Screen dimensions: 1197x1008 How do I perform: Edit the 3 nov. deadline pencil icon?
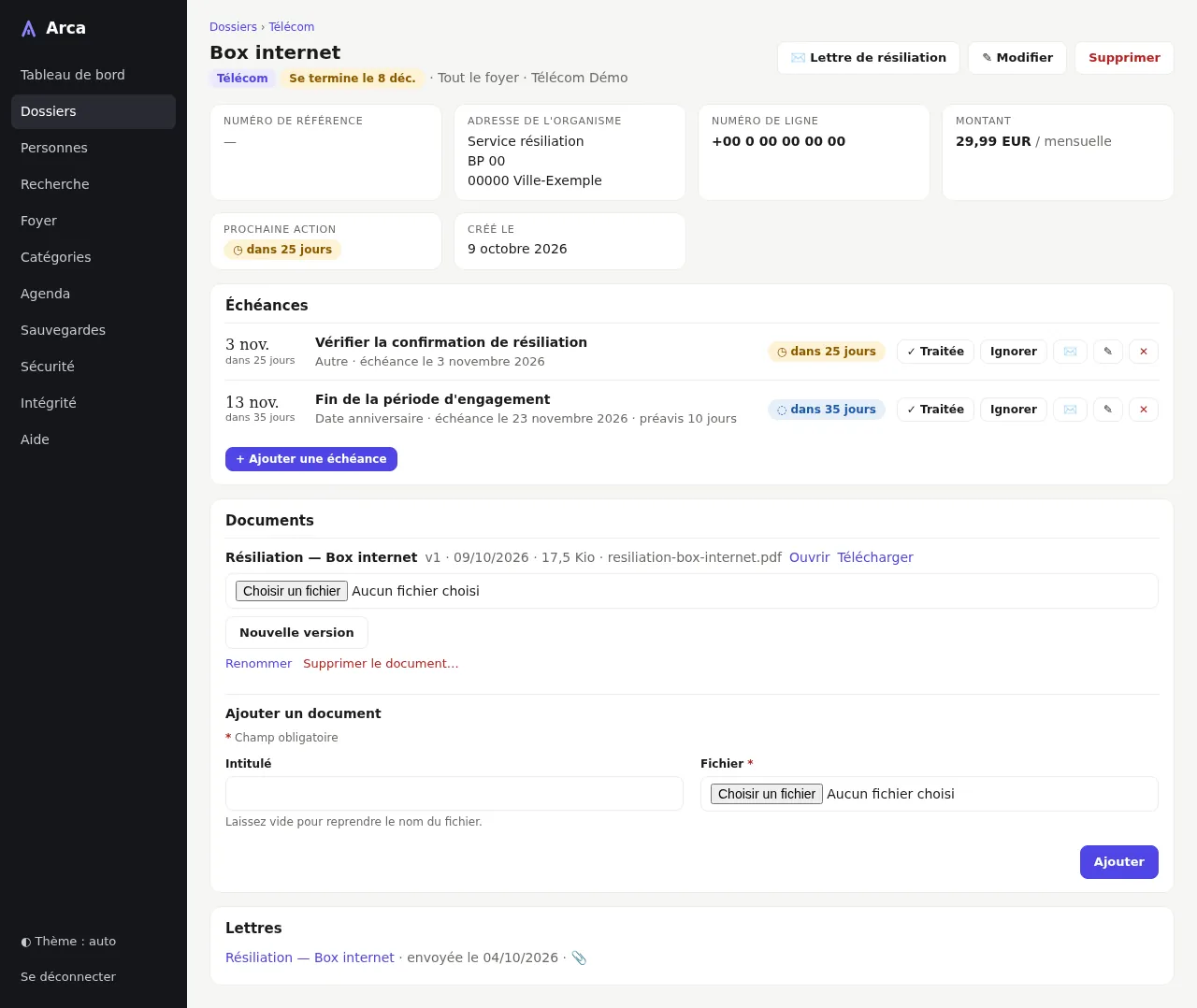1108,352
